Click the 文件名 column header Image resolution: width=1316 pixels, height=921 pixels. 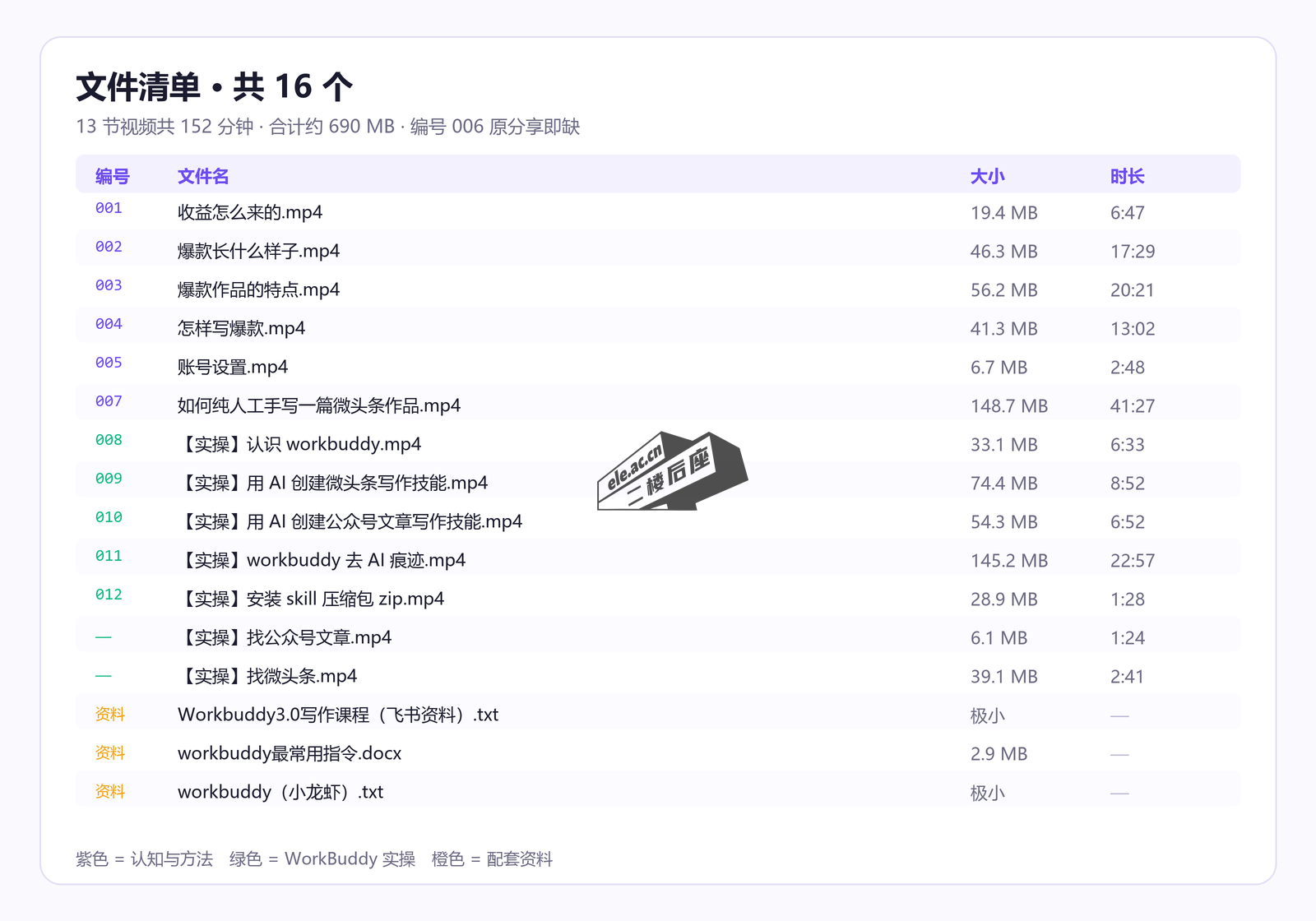(x=203, y=176)
